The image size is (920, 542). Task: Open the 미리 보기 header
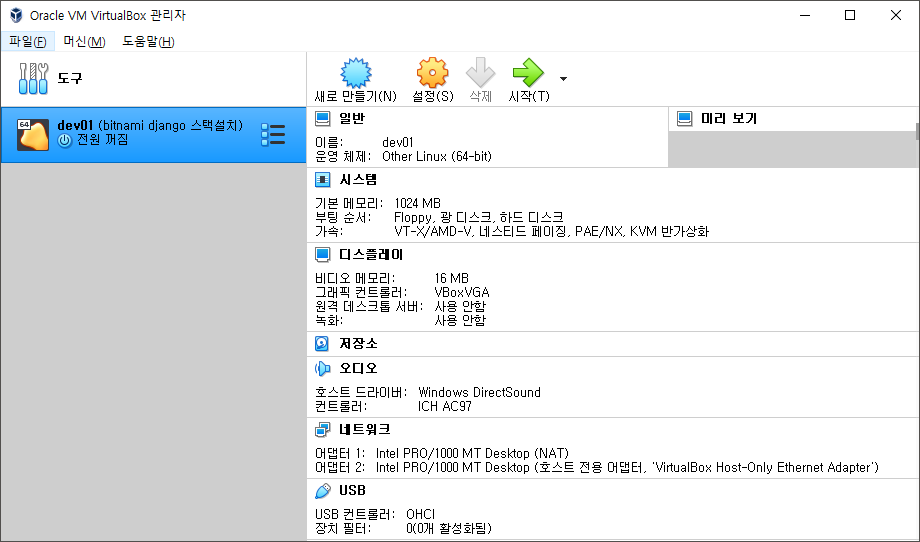(x=729, y=118)
